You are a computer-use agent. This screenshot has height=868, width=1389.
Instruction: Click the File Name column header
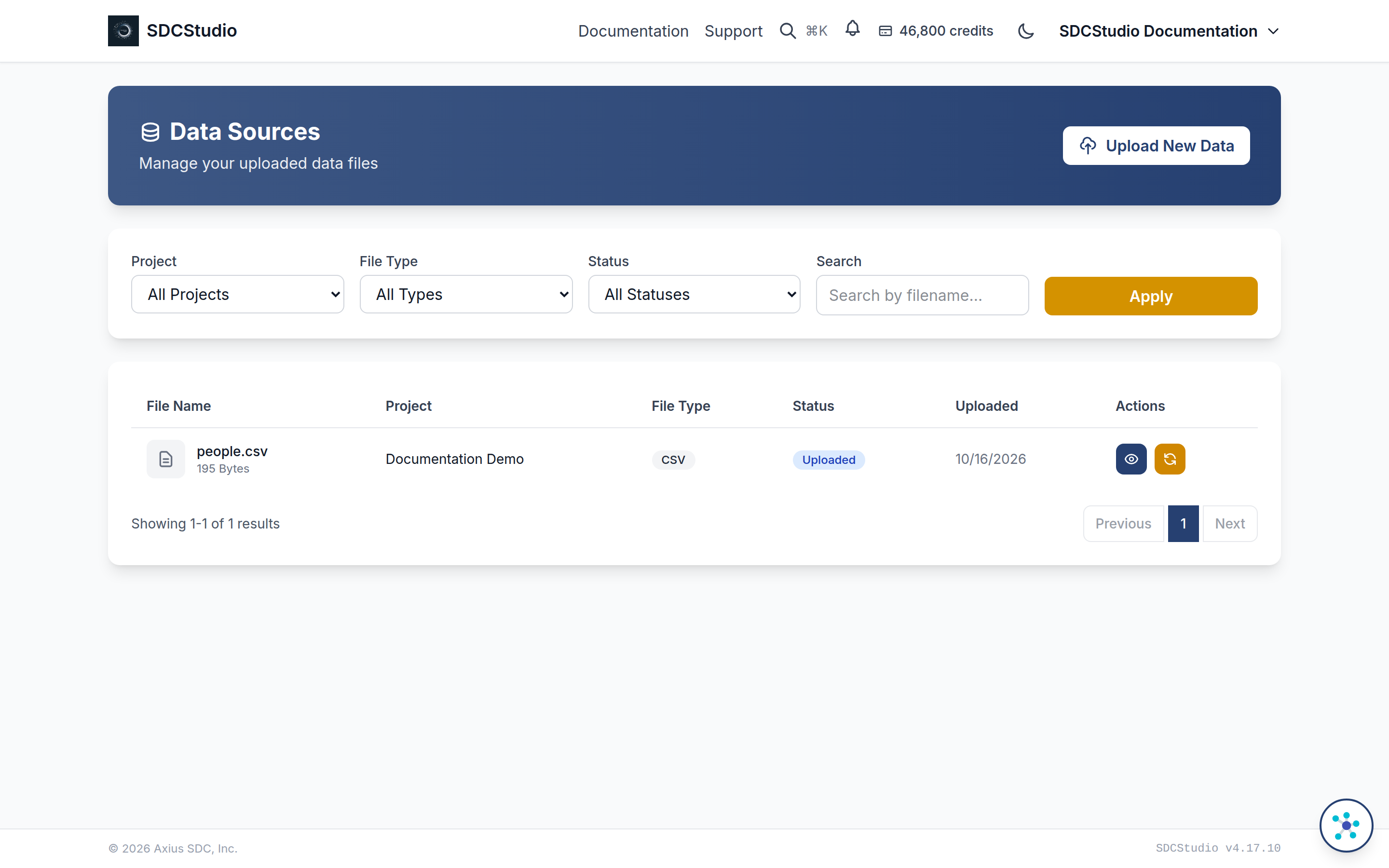(178, 406)
